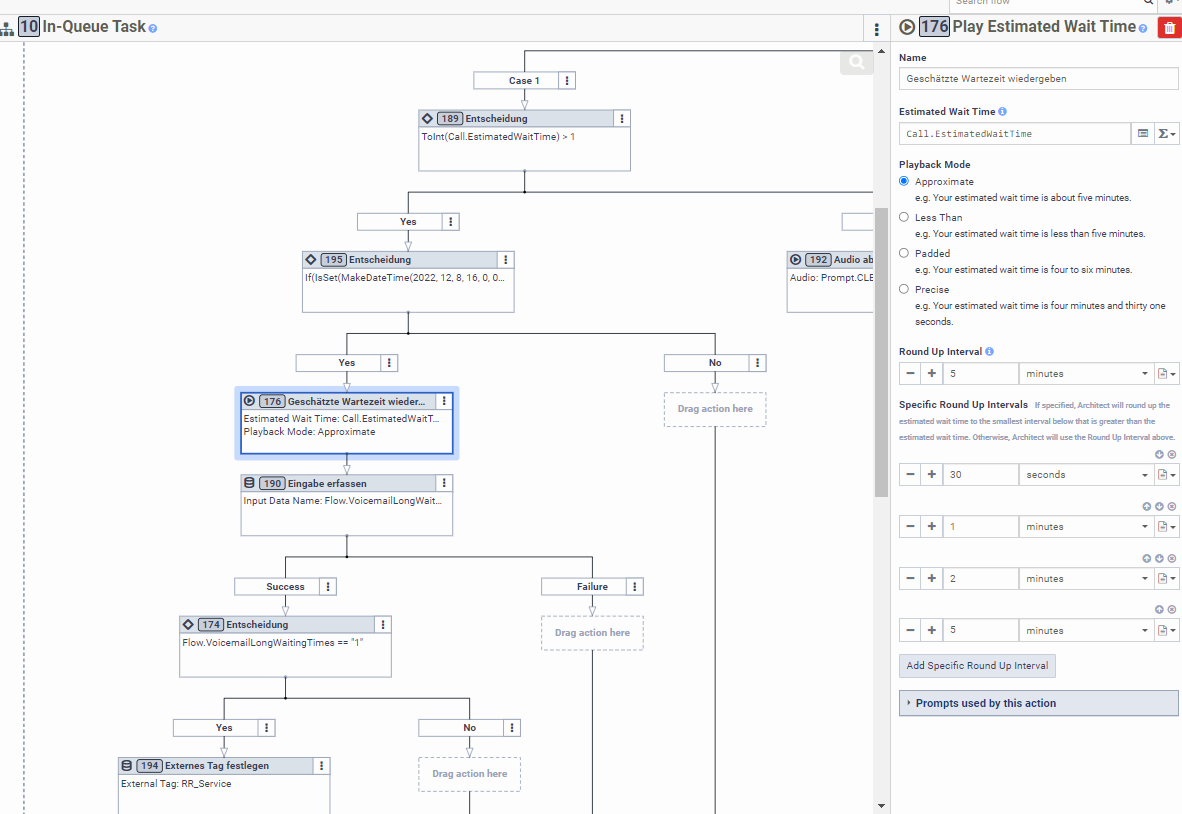The image size is (1182, 814).
Task: Edit the Name field Geschätzte Wartezeit wiedergeben
Action: click(1038, 78)
